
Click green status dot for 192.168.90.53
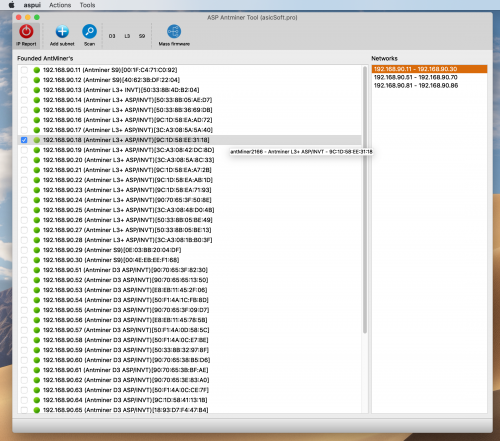(x=37, y=290)
